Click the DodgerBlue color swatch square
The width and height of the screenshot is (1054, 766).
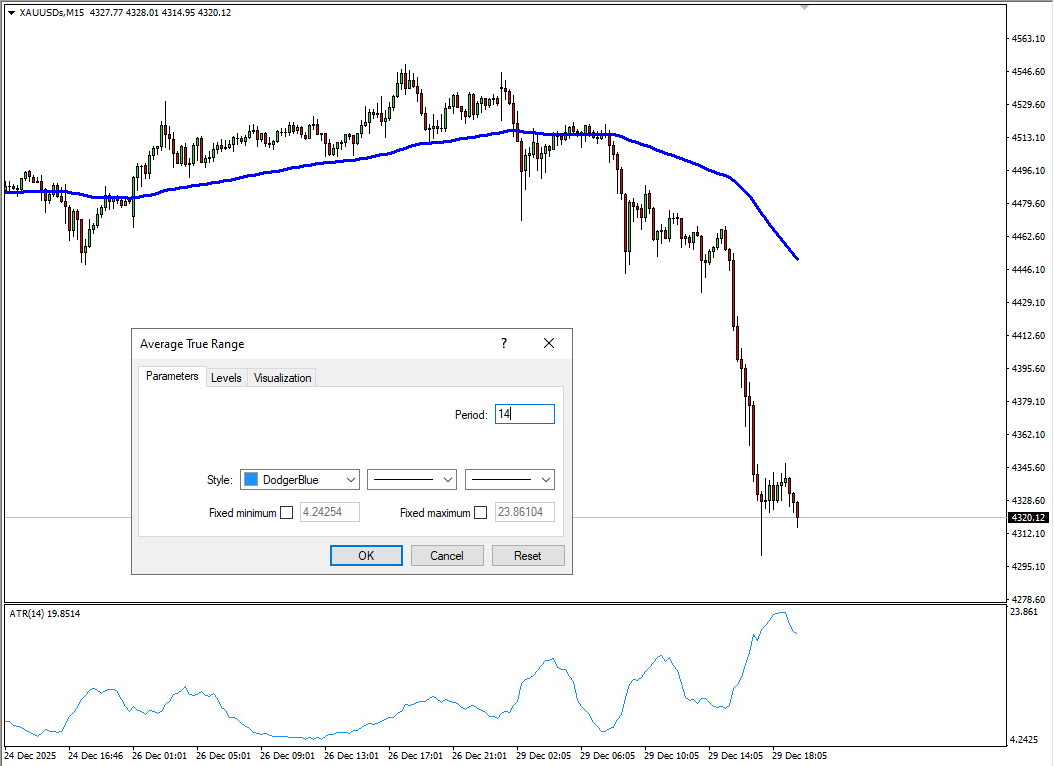(251, 480)
